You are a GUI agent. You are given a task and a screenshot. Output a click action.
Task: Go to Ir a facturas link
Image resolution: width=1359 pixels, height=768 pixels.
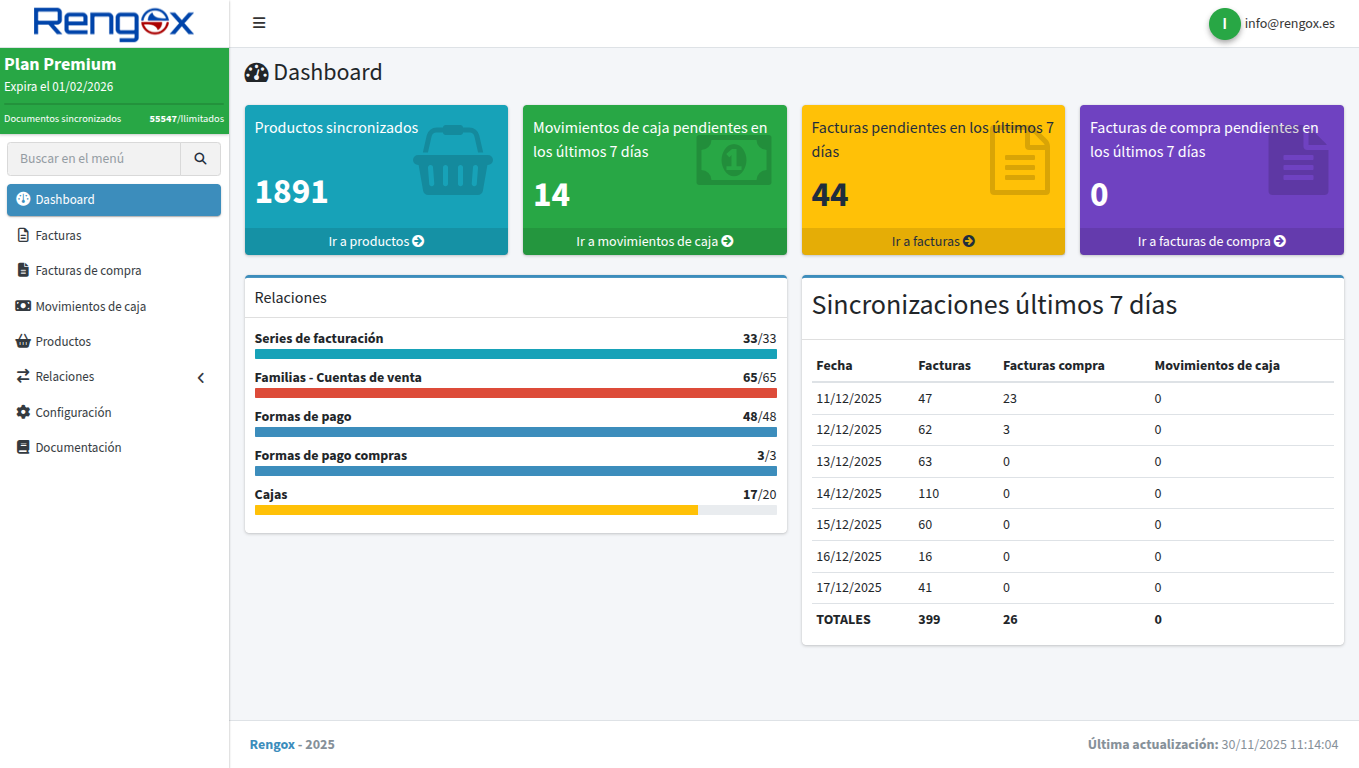click(x=933, y=242)
